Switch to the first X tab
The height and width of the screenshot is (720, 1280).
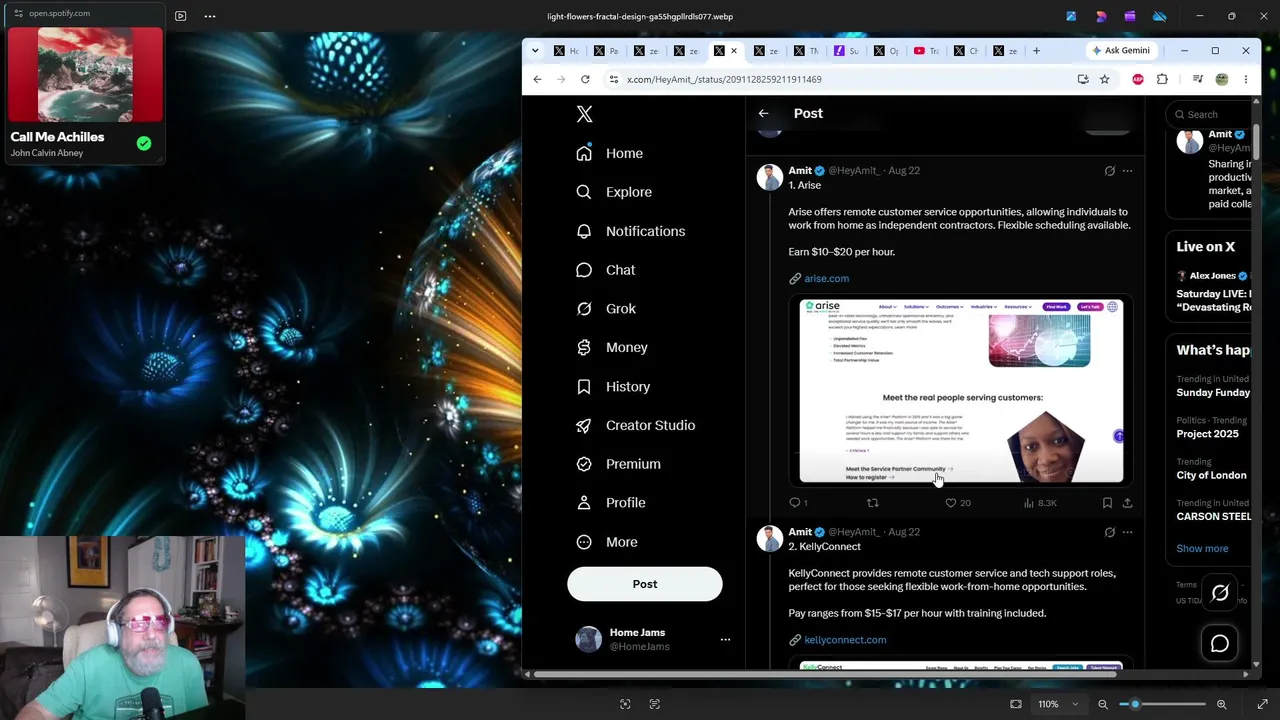(567, 51)
